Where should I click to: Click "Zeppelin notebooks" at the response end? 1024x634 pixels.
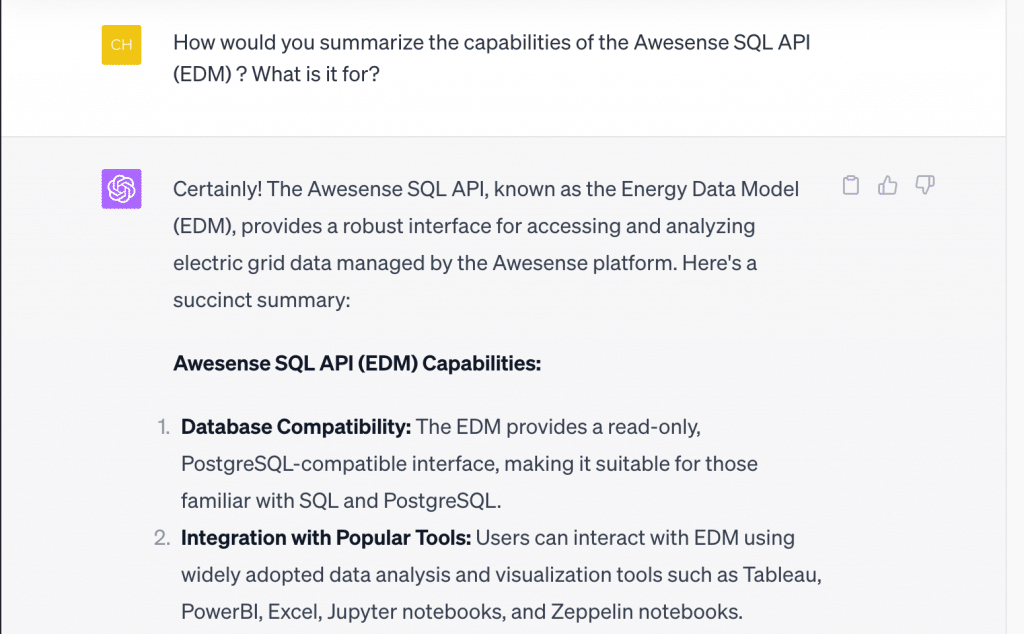pyautogui.click(x=645, y=612)
